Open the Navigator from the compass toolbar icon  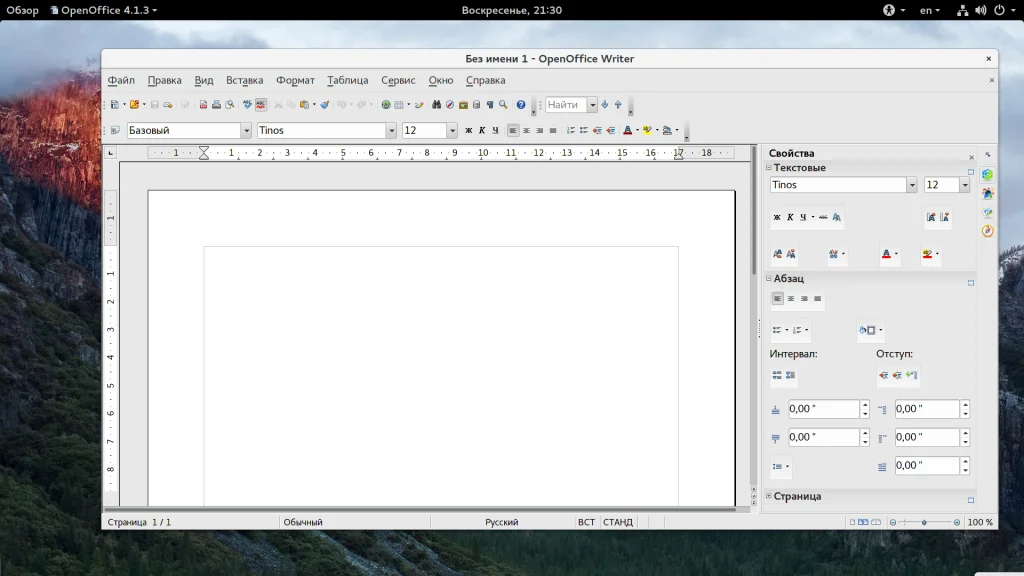tap(450, 105)
